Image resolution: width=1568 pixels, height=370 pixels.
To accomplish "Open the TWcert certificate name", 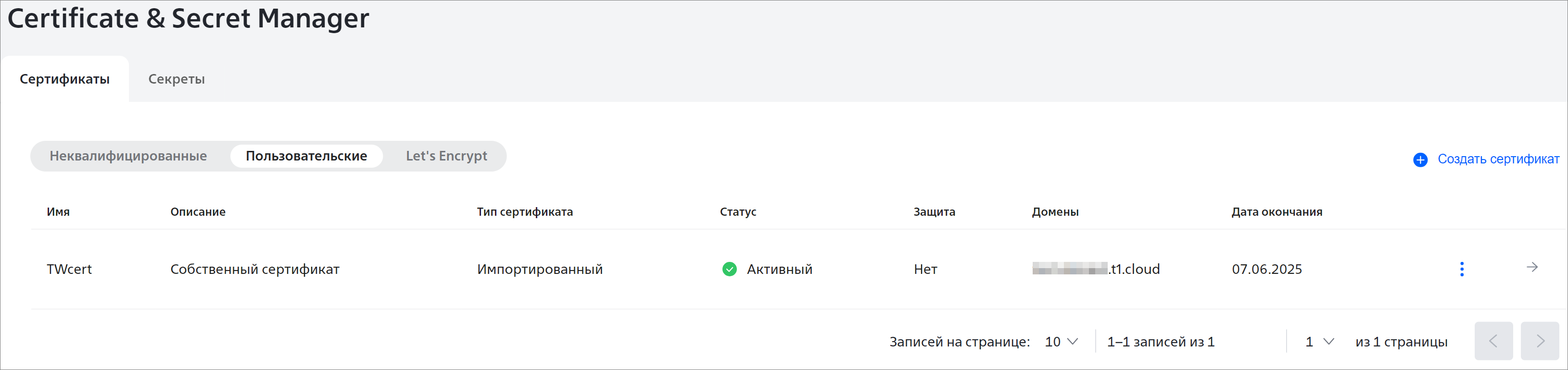I will 69,269.
